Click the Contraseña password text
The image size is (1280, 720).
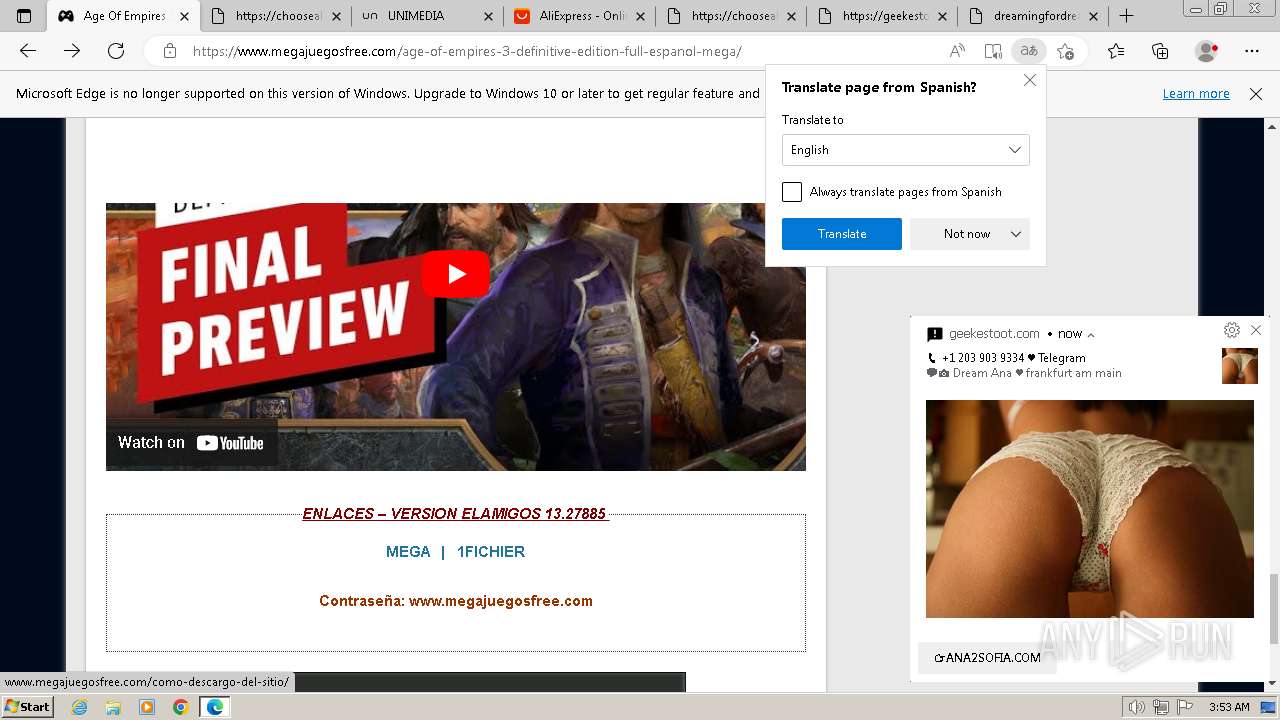pyautogui.click(x=456, y=601)
